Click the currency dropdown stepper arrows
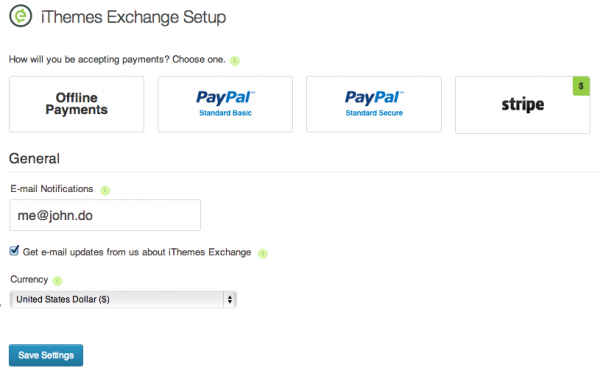600x376 pixels. 230,299
